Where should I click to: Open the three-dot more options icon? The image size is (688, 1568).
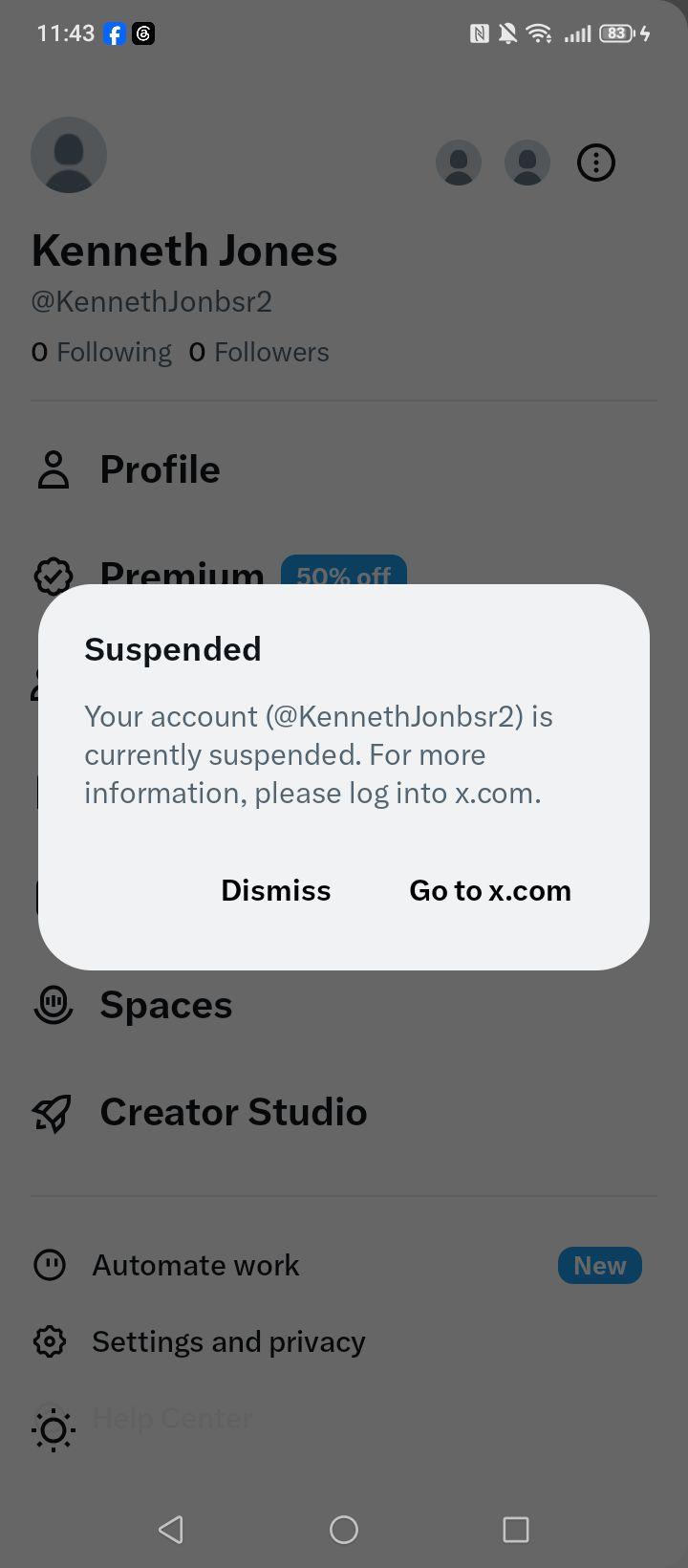pos(596,163)
